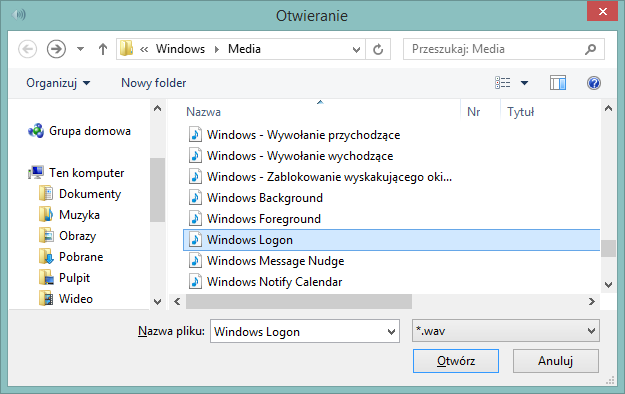Open the Nazwa pliku dropdown arrow
The width and height of the screenshot is (625, 394).
point(391,331)
